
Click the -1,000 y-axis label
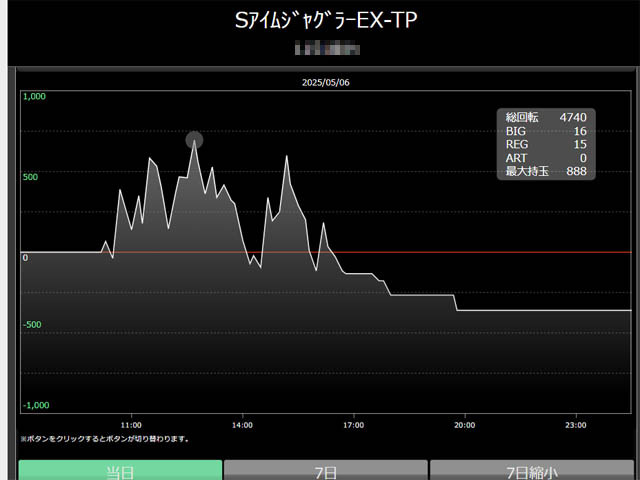coord(36,405)
